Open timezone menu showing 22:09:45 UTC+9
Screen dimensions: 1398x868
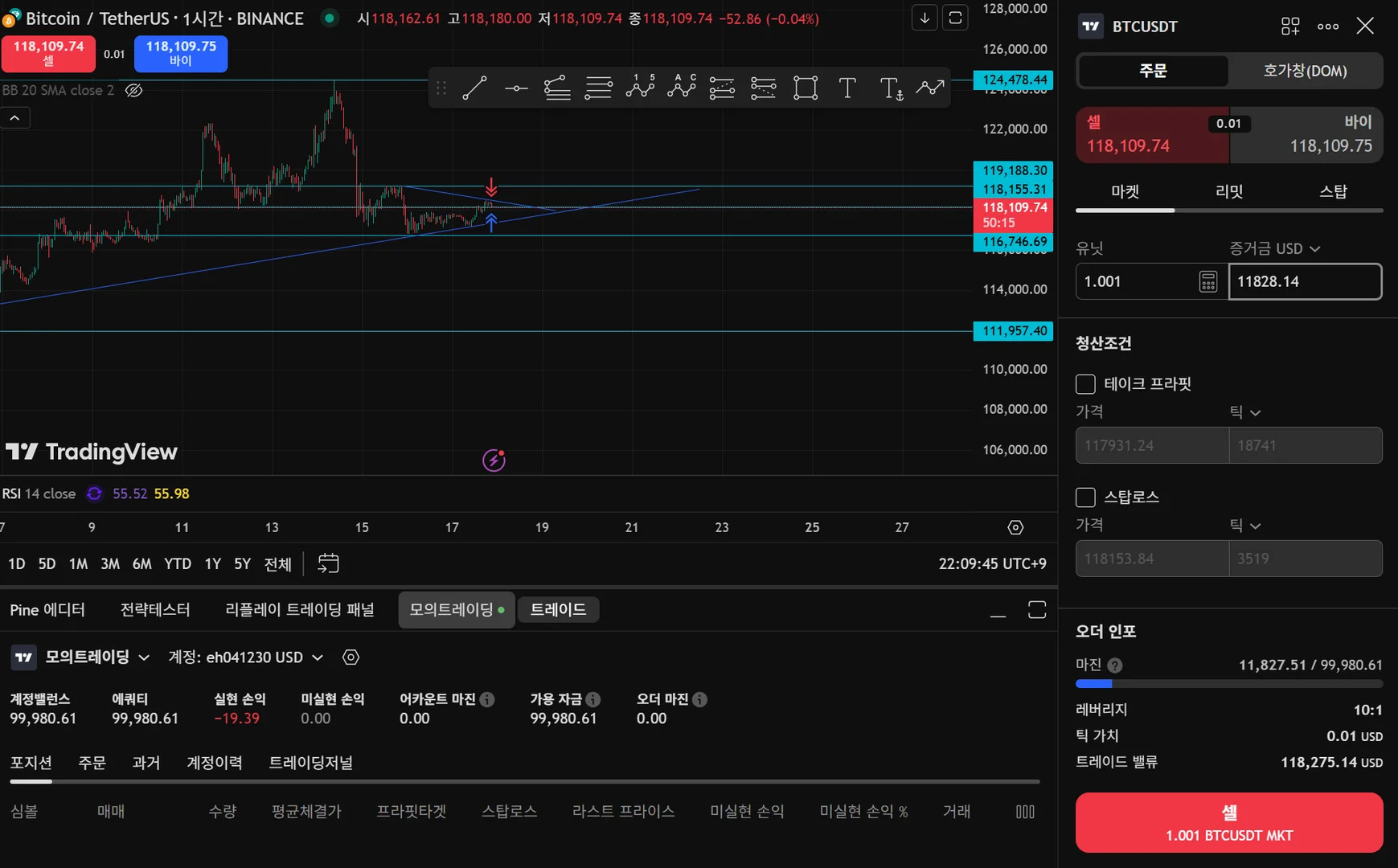tap(992, 564)
